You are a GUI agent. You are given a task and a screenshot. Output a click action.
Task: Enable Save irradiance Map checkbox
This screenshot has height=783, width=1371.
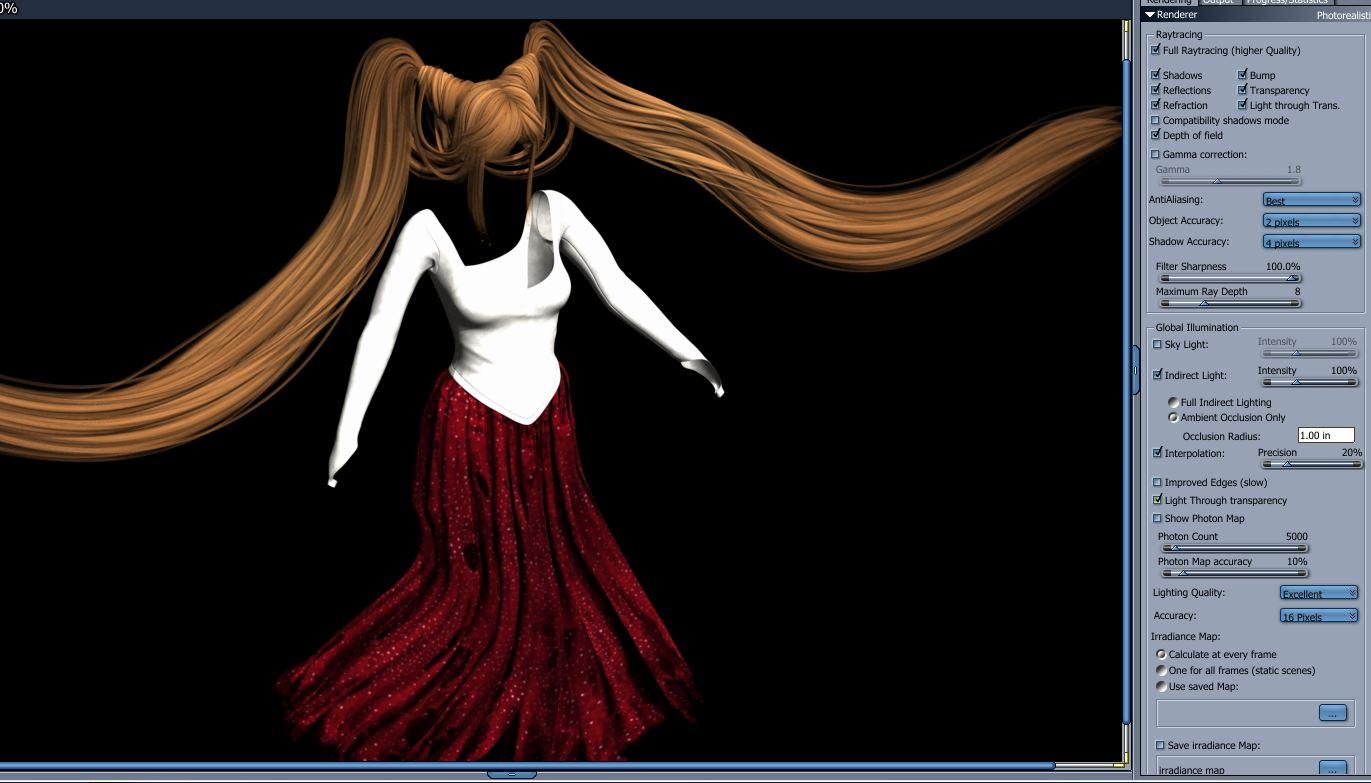1160,745
